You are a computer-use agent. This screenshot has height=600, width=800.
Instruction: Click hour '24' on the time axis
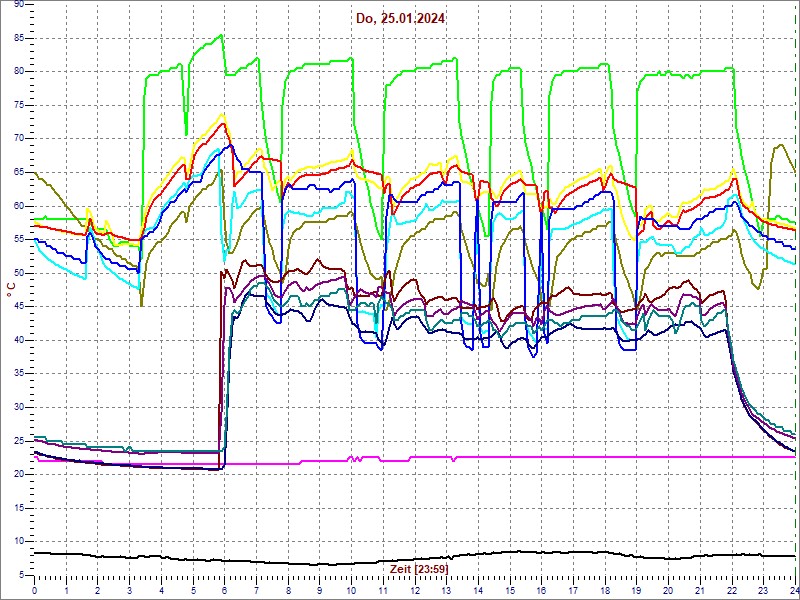click(x=794, y=590)
